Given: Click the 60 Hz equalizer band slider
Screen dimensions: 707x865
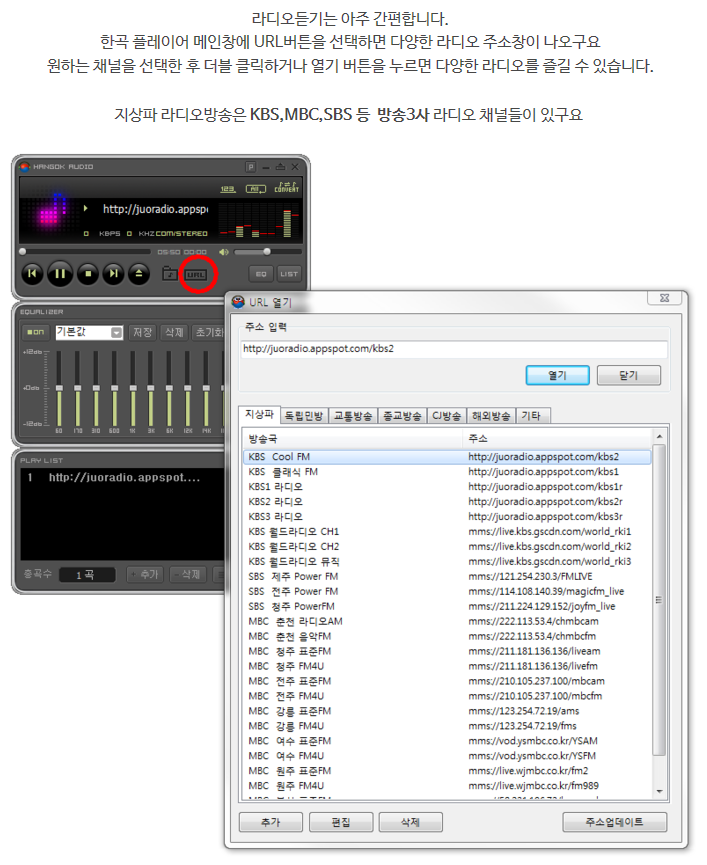Looking at the screenshot, I should click(x=59, y=389).
